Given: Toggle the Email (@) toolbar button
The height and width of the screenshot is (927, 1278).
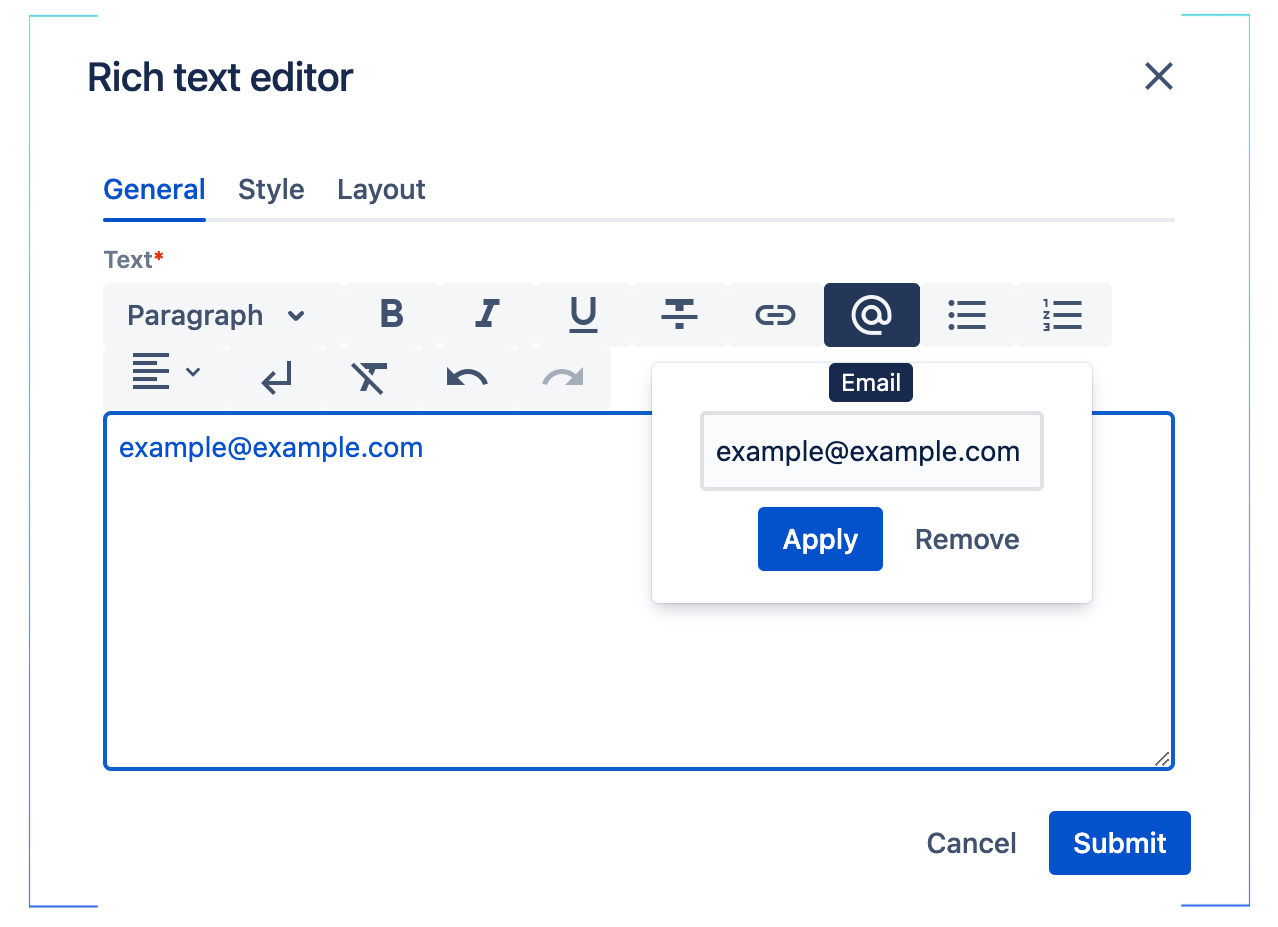Looking at the screenshot, I should pyautogui.click(x=871, y=315).
